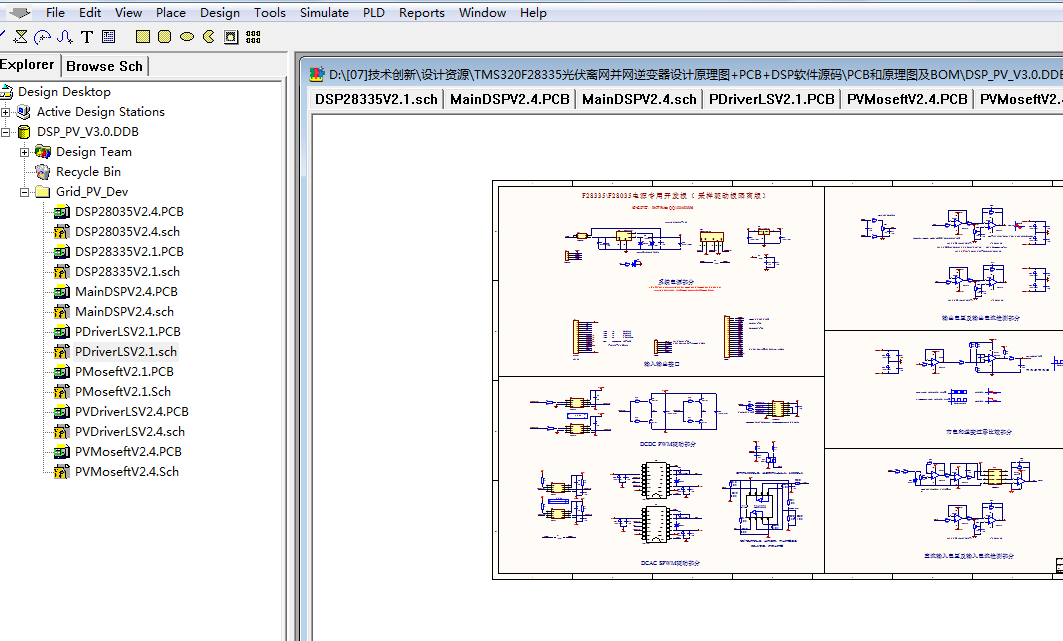Switch to the DSP28335V2.1.sch document tab
This screenshot has height=641, width=1063.
[x=376, y=99]
